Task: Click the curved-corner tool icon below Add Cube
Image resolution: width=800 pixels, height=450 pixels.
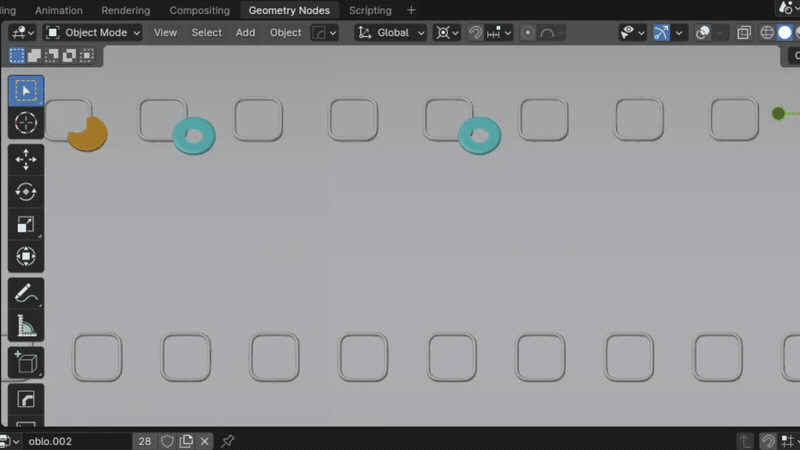Action: pos(26,399)
